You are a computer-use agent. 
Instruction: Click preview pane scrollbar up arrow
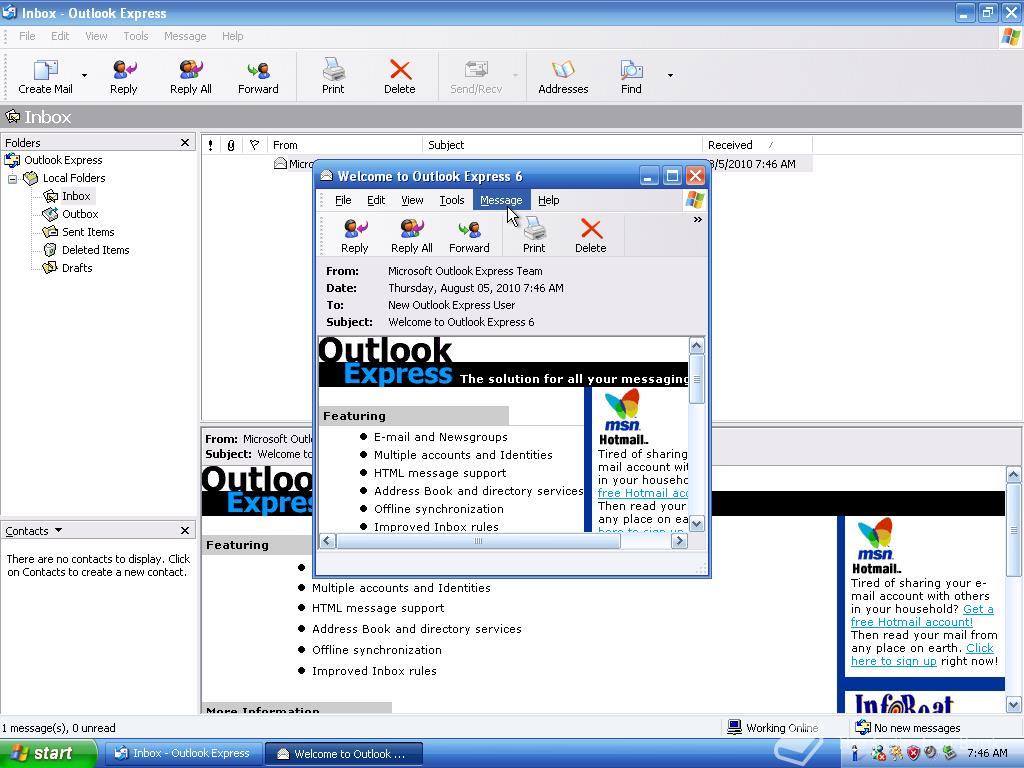[1014, 475]
